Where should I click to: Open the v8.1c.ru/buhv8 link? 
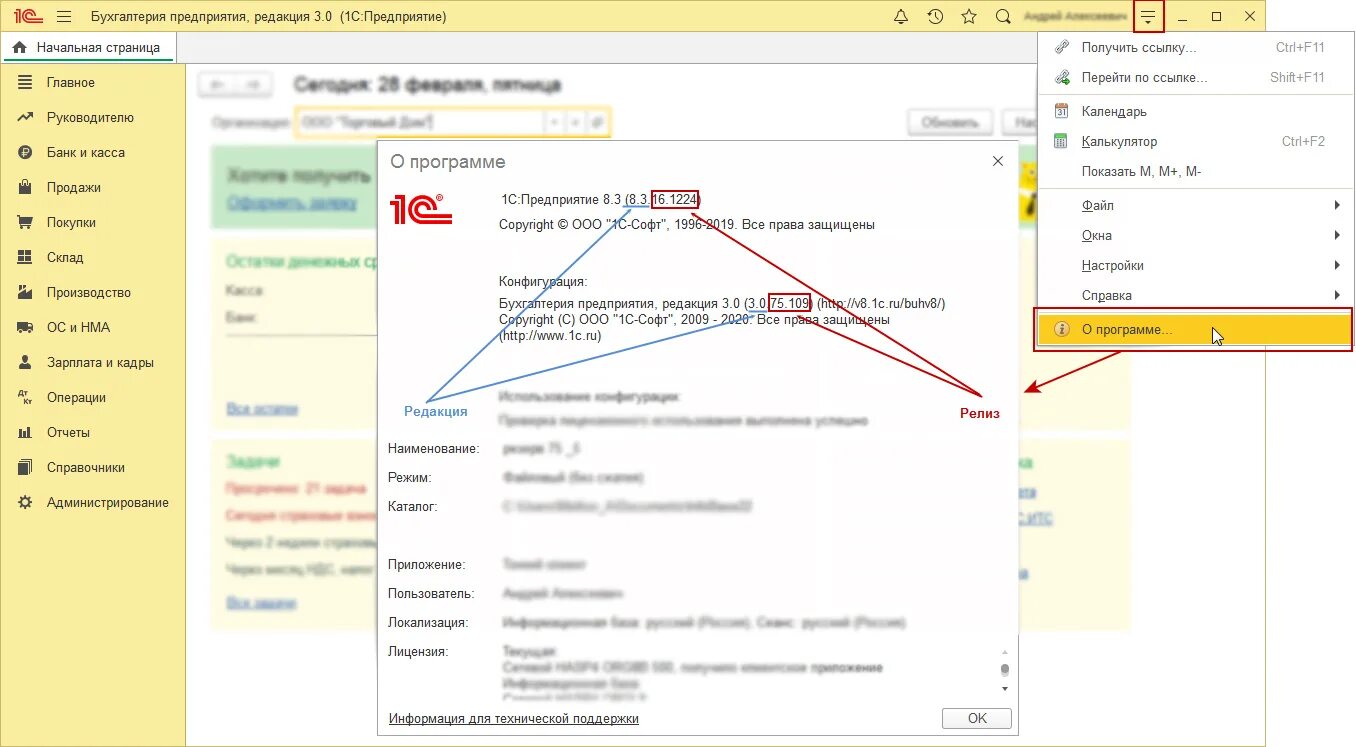click(881, 303)
